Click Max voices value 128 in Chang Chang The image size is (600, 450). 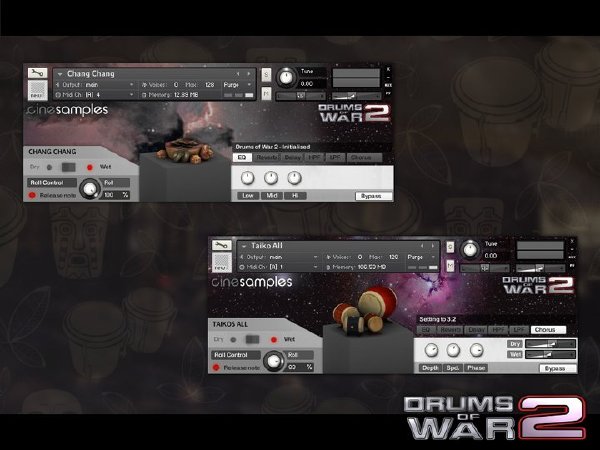pos(210,85)
